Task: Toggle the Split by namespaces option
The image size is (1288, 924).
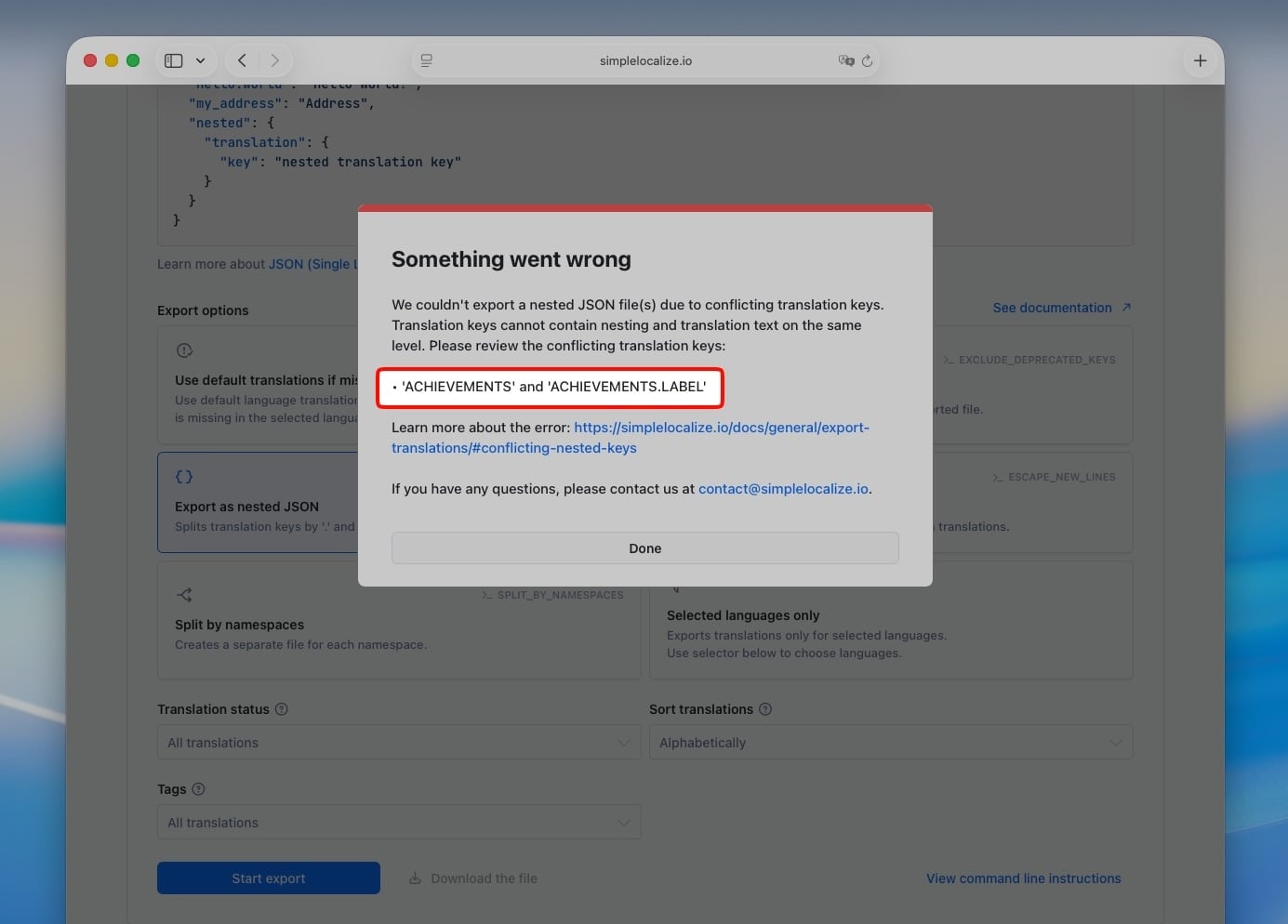Action: point(399,620)
